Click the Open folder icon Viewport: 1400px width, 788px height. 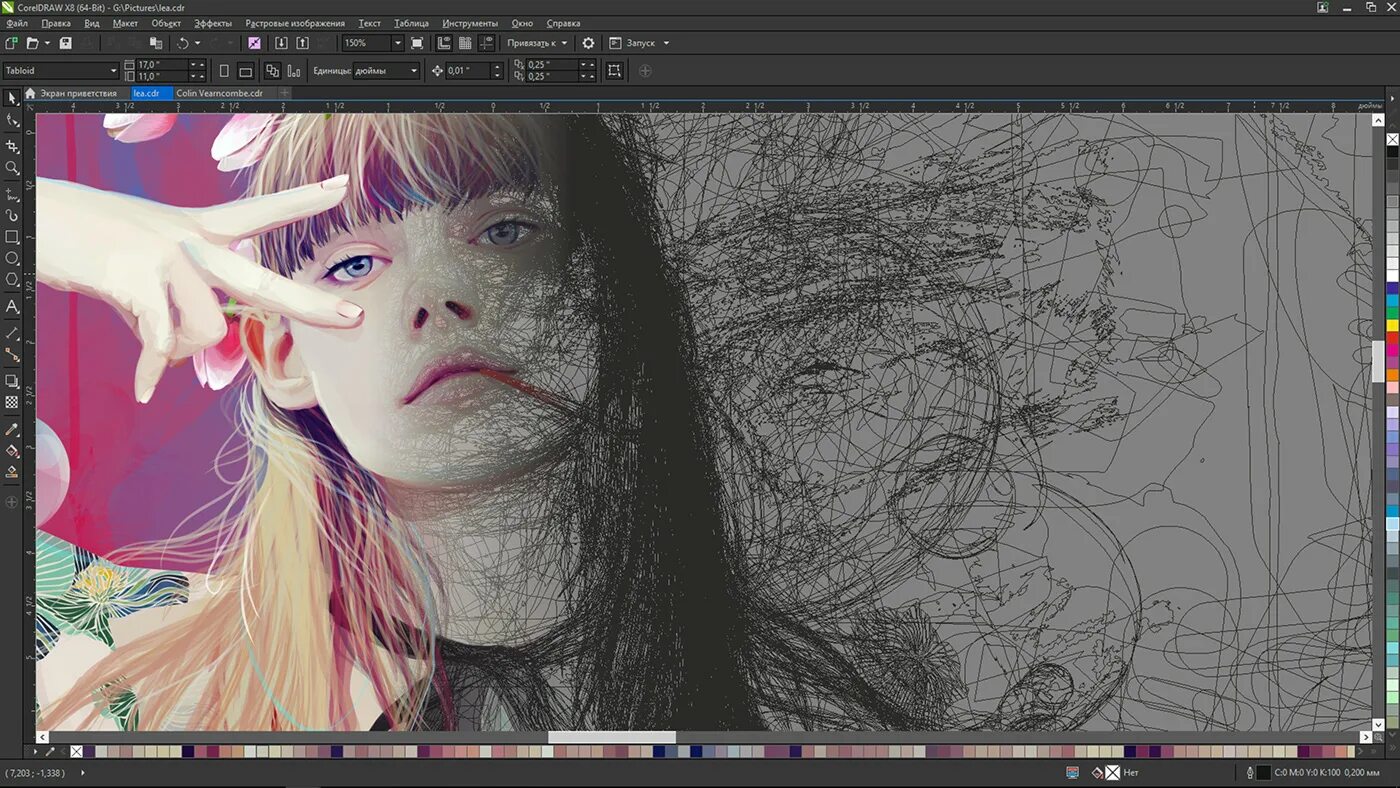coord(32,43)
